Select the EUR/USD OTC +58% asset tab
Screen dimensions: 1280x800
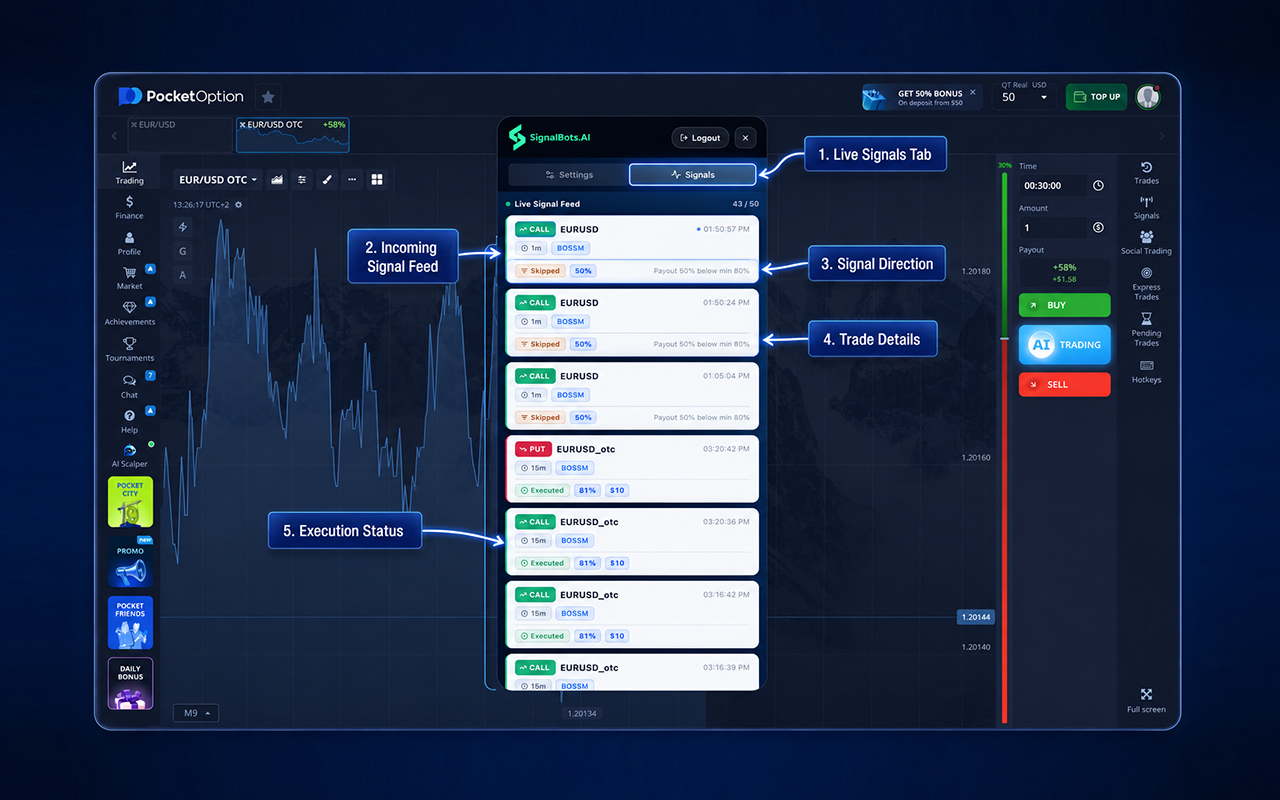pos(293,135)
